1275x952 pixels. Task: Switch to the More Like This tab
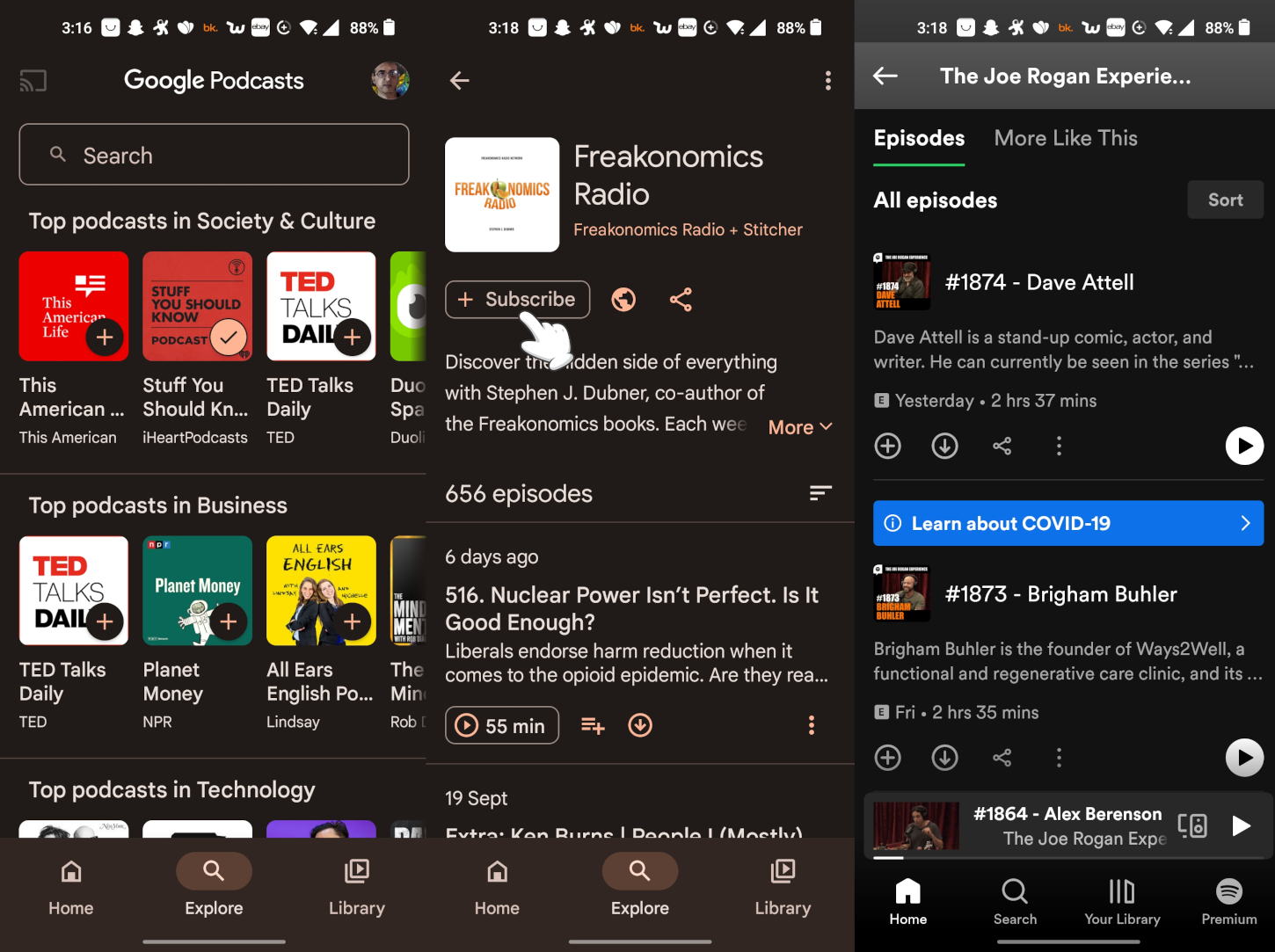click(1066, 138)
